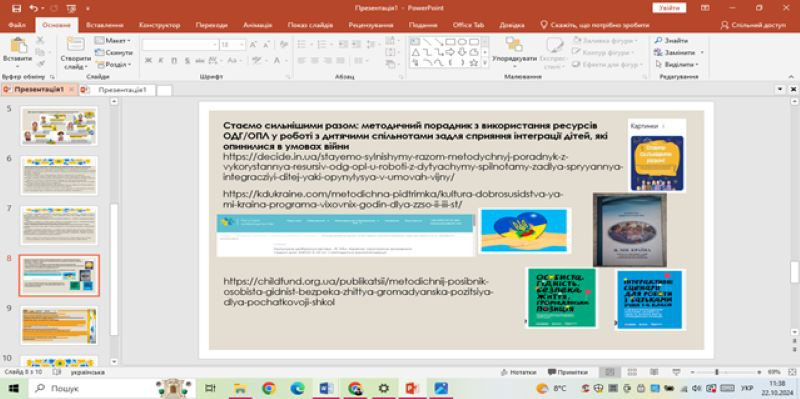Click the New Slide (Створити слайд) icon
Image resolution: width=800 pixels, height=399 pixels.
tap(76, 45)
